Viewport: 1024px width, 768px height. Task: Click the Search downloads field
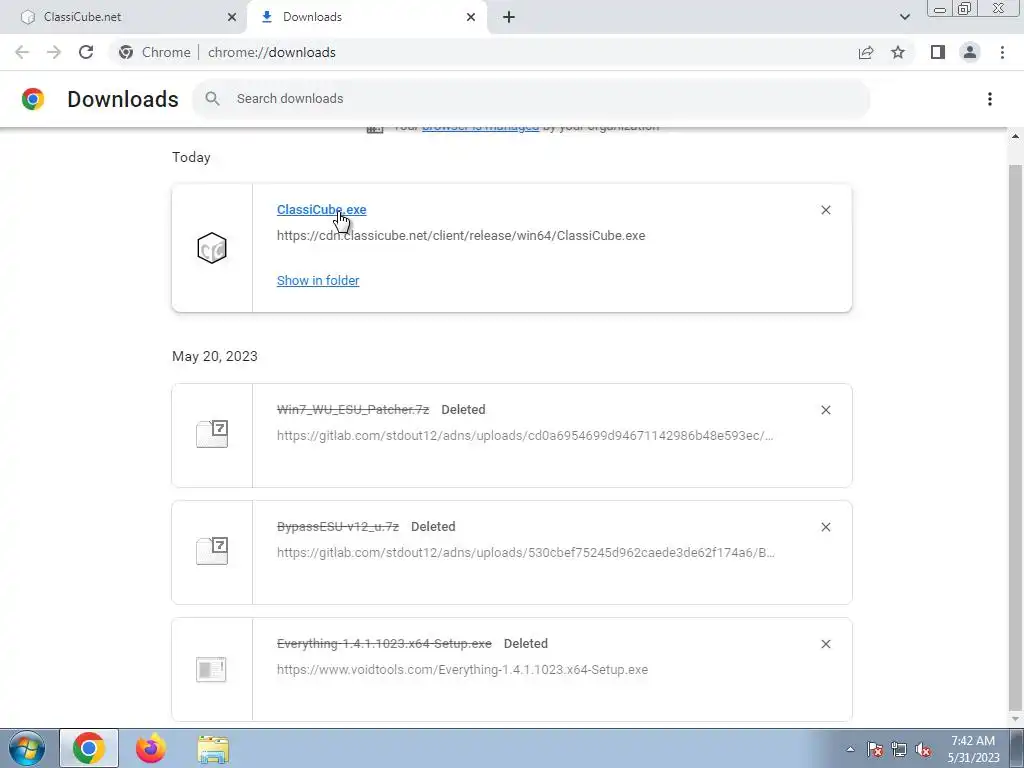click(x=531, y=99)
